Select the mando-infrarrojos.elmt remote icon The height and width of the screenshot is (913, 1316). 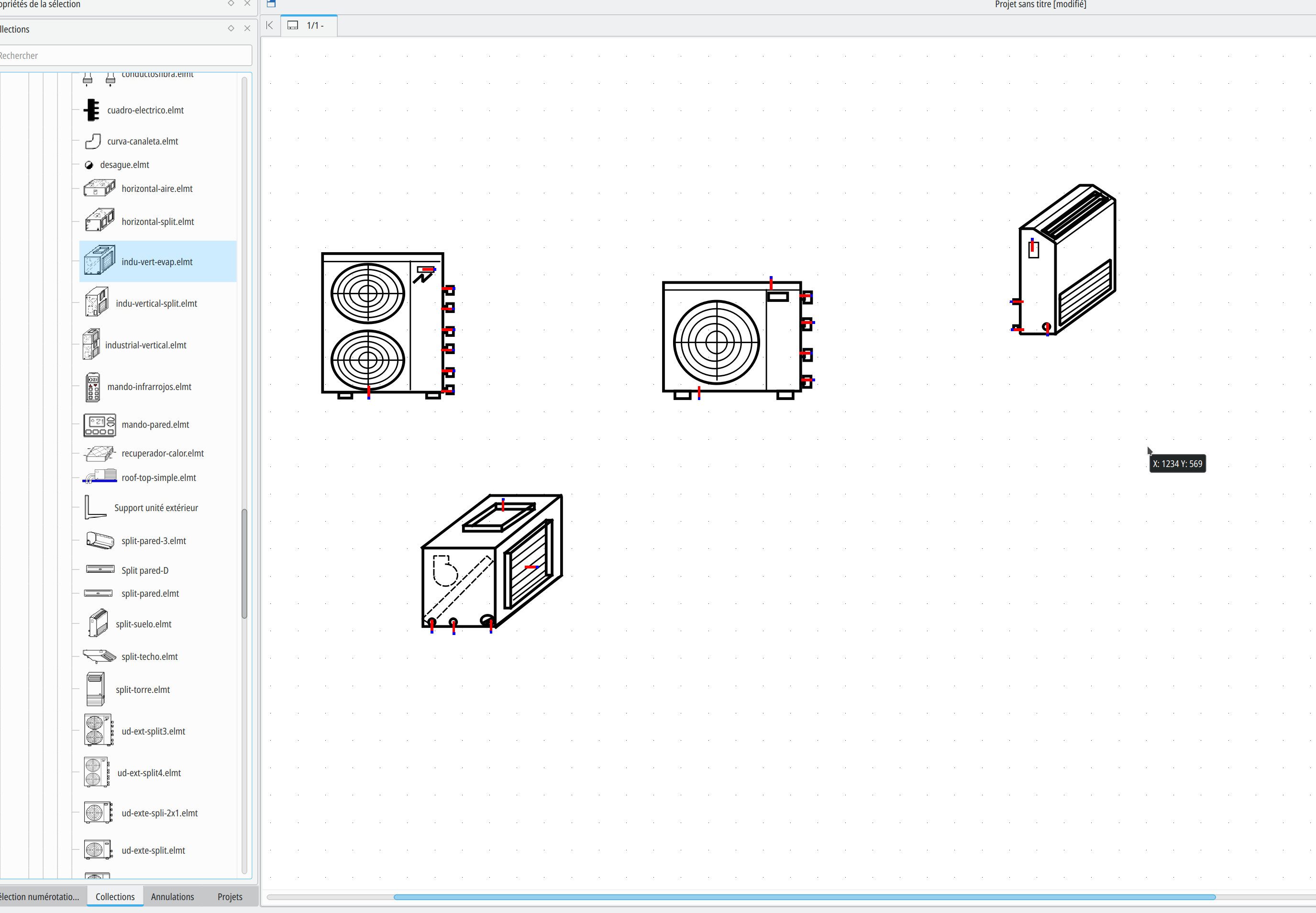pyautogui.click(x=93, y=387)
